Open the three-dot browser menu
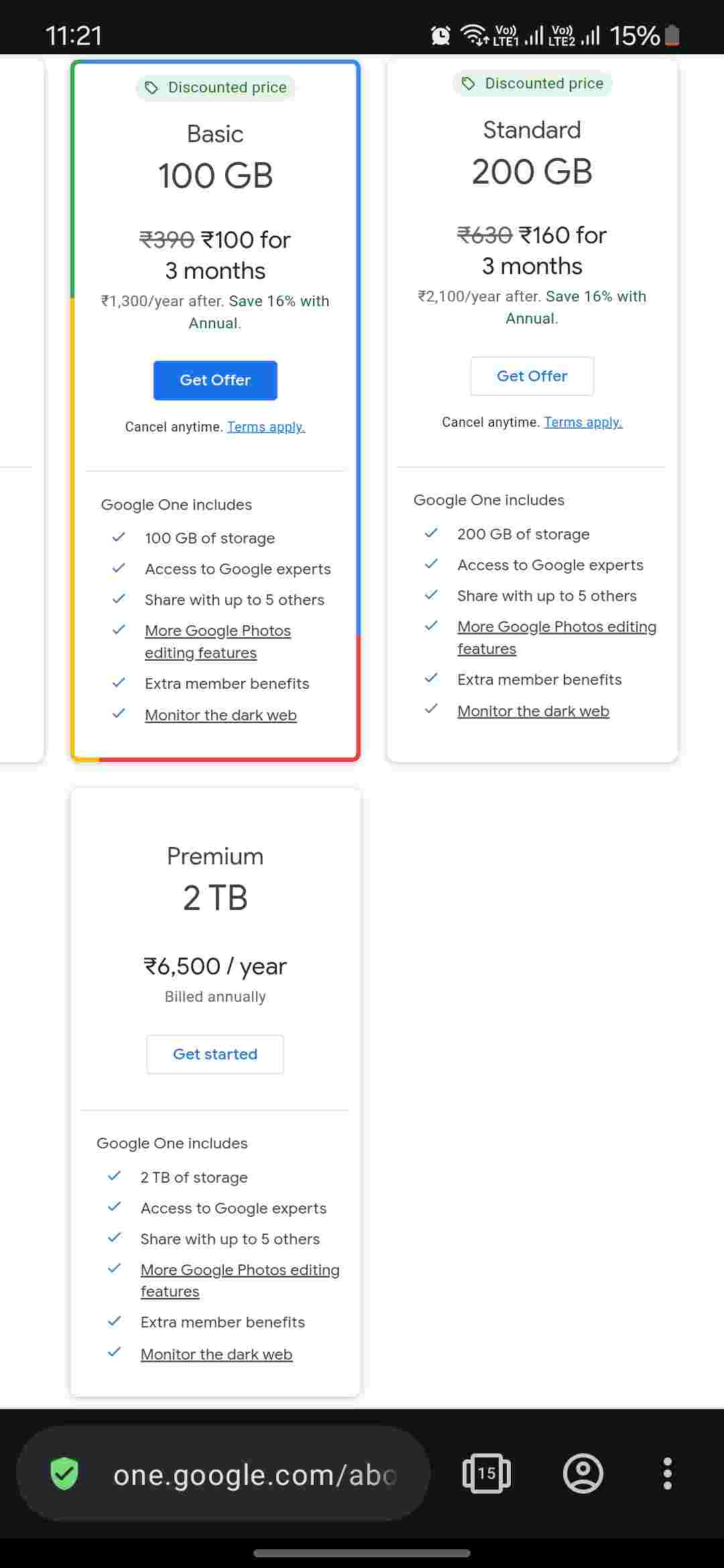 667,1474
